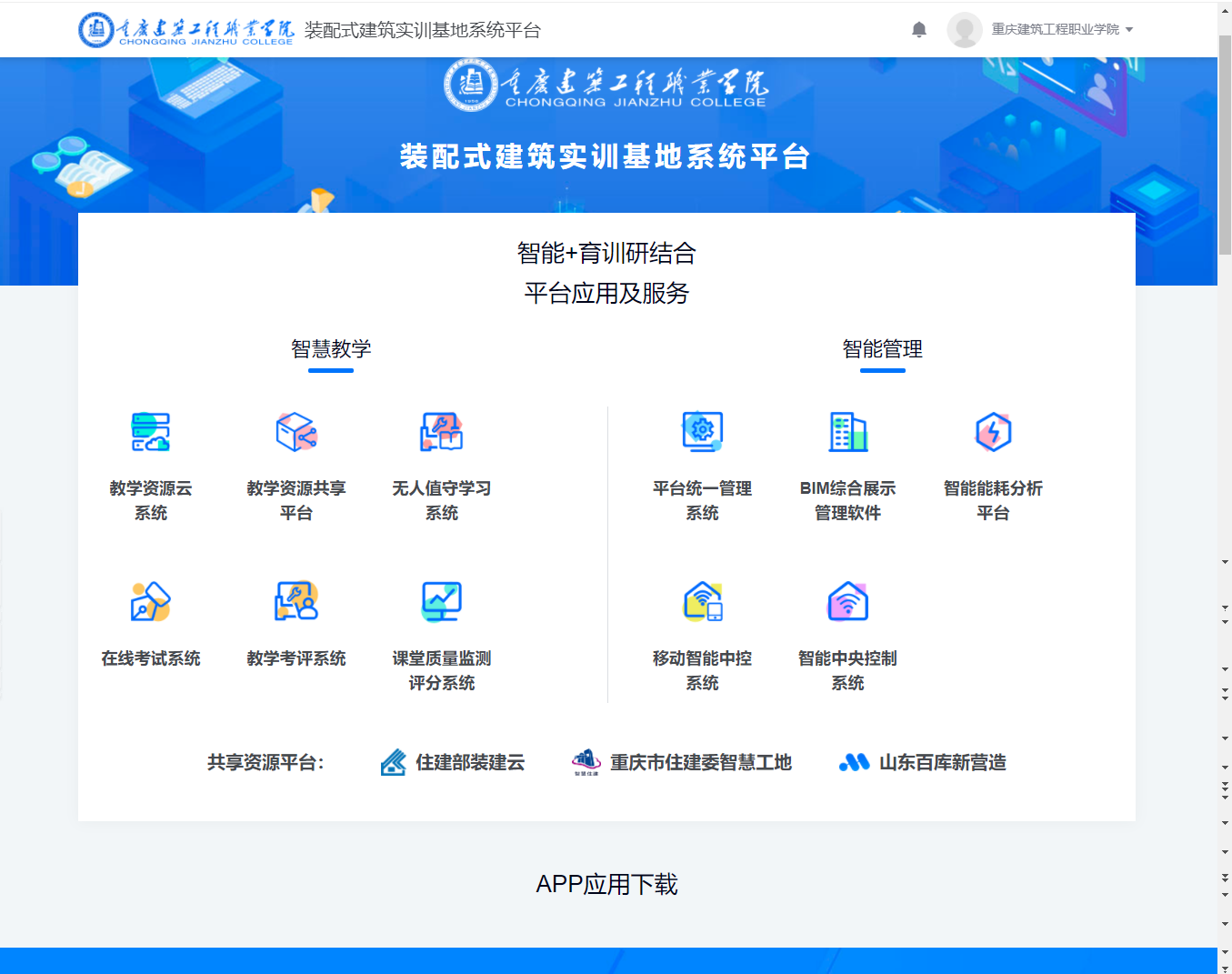The image size is (1232, 974).
Task: Open the 移动智能中控系统 icon
Action: [x=702, y=602]
